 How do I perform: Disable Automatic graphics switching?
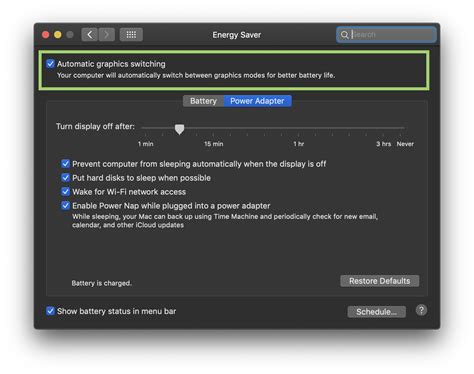50,64
